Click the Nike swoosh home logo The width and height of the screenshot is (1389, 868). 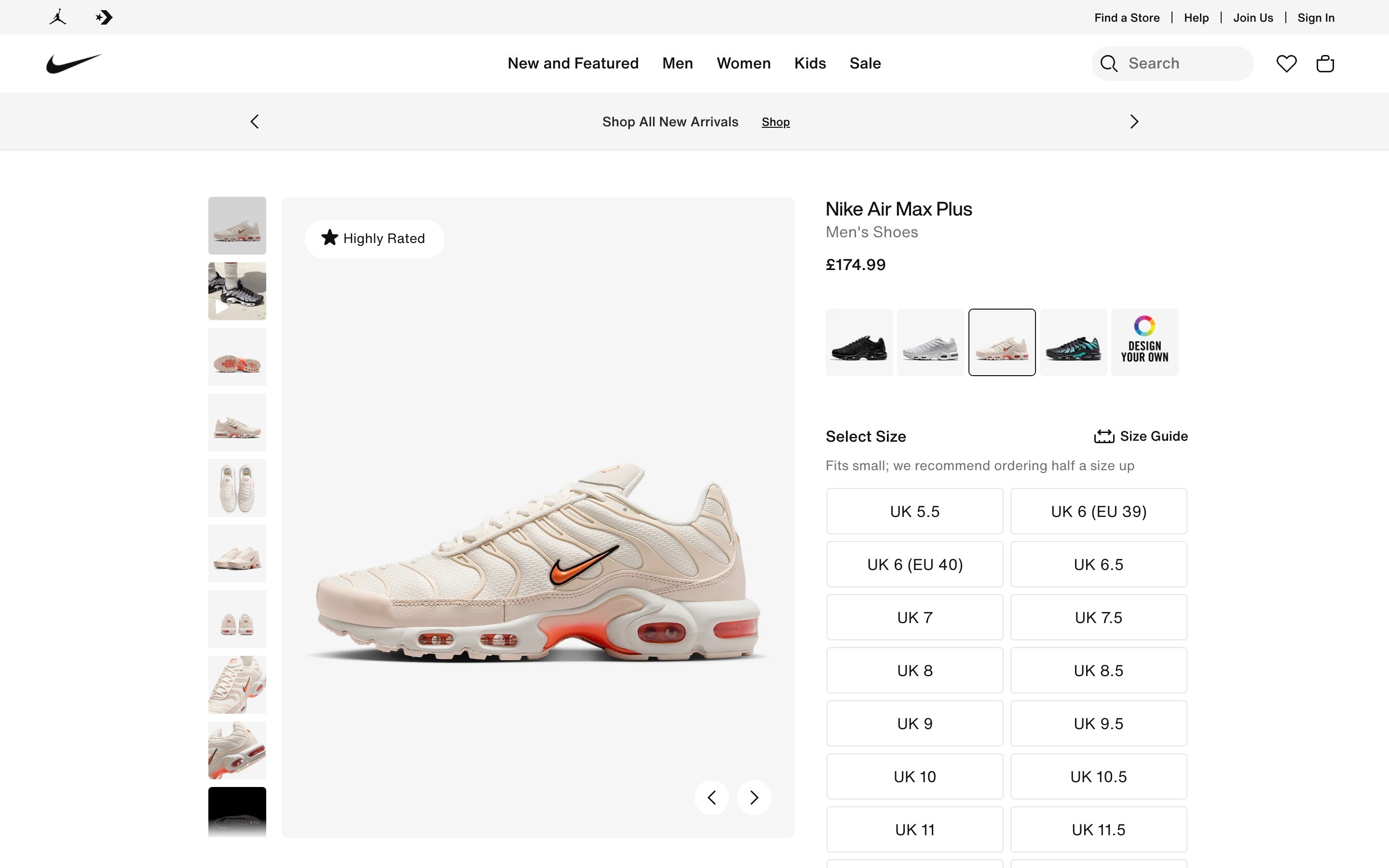pyautogui.click(x=73, y=63)
